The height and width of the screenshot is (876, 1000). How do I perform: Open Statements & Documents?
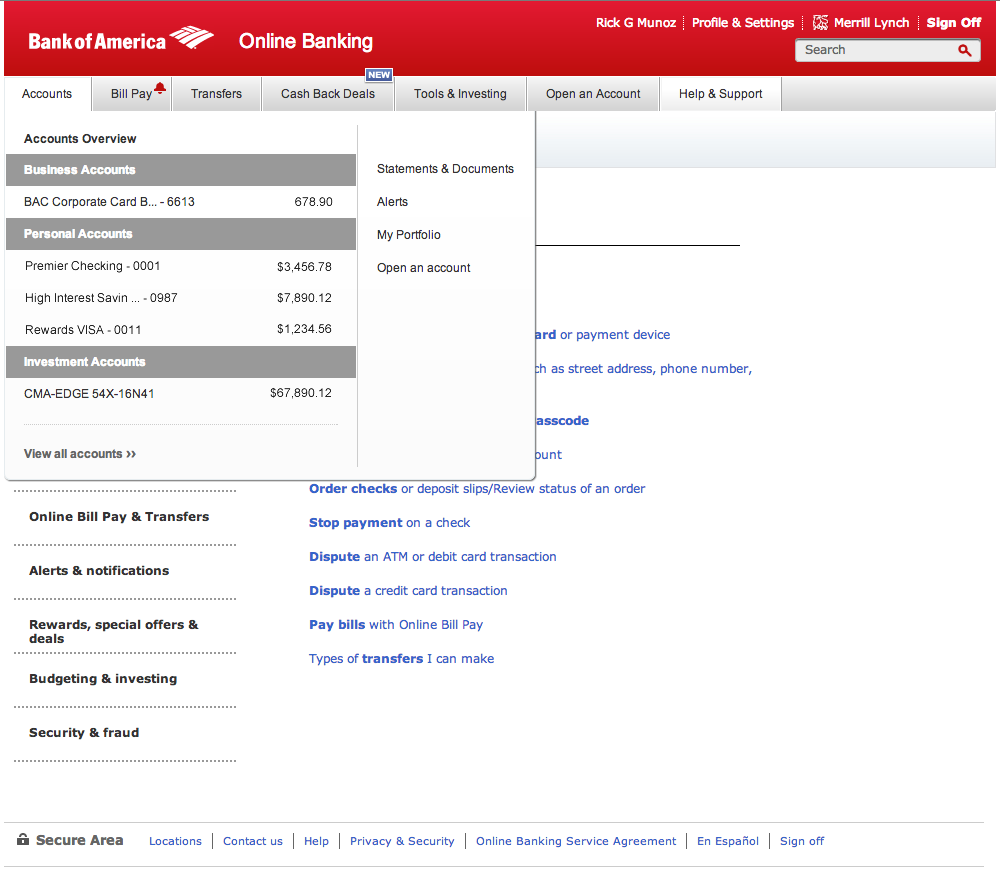point(445,169)
